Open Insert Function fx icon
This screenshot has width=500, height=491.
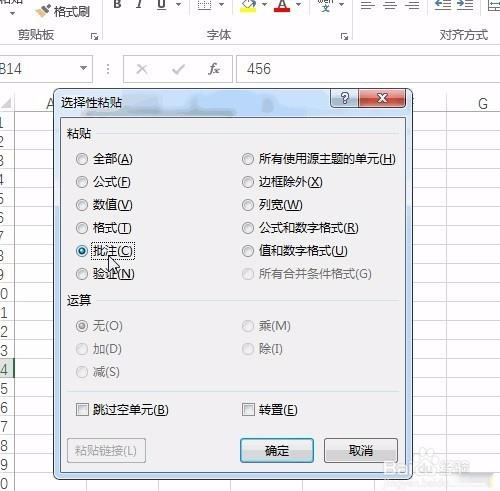coord(214,69)
